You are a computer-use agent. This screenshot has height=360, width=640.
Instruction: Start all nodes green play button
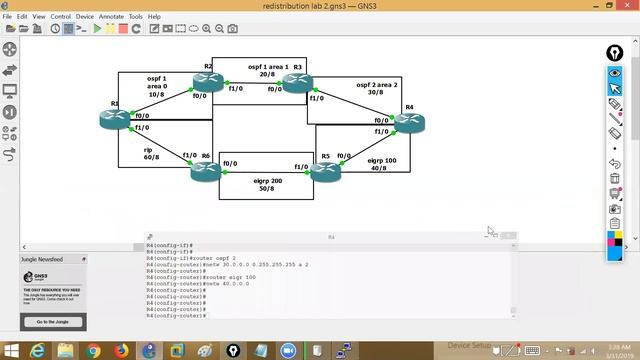click(x=97, y=29)
